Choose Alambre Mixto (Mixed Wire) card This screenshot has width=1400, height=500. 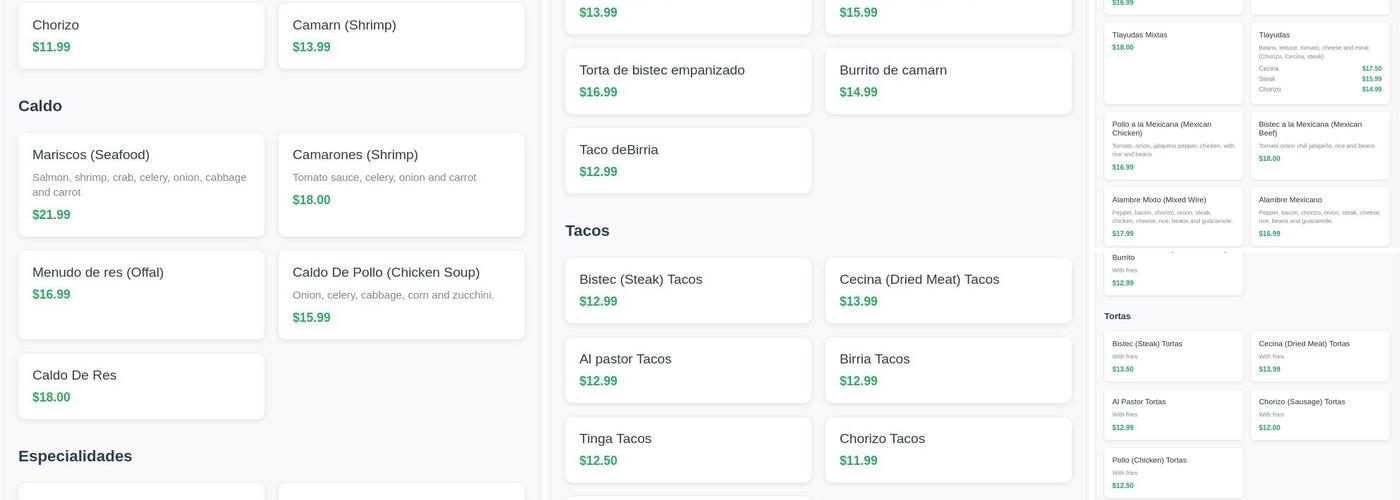pyautogui.click(x=1173, y=216)
